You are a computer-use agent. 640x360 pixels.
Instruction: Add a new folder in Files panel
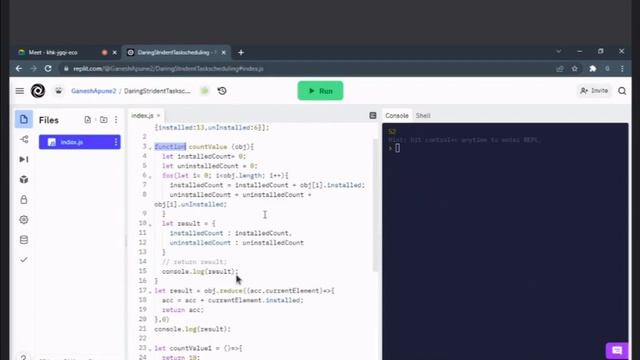click(x=104, y=120)
